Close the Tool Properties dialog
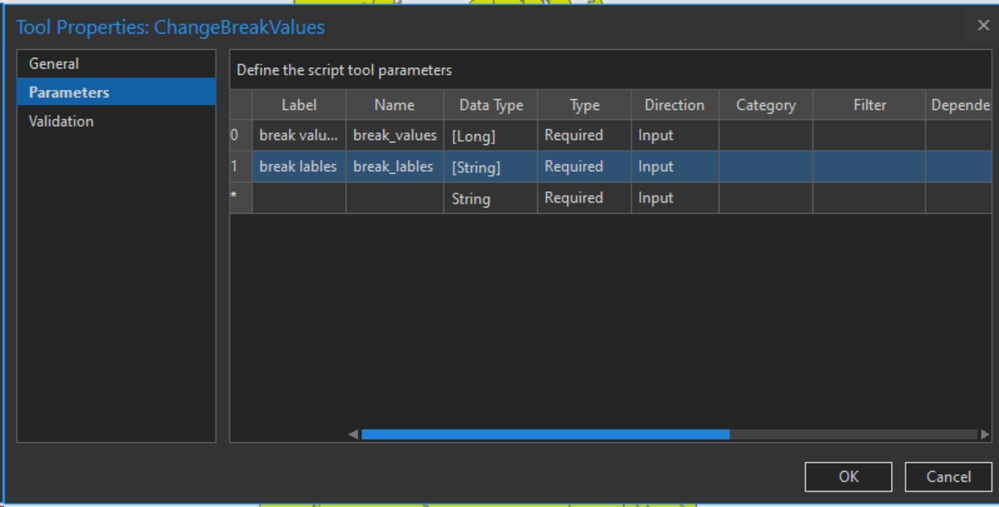999x507 pixels. 982,26
